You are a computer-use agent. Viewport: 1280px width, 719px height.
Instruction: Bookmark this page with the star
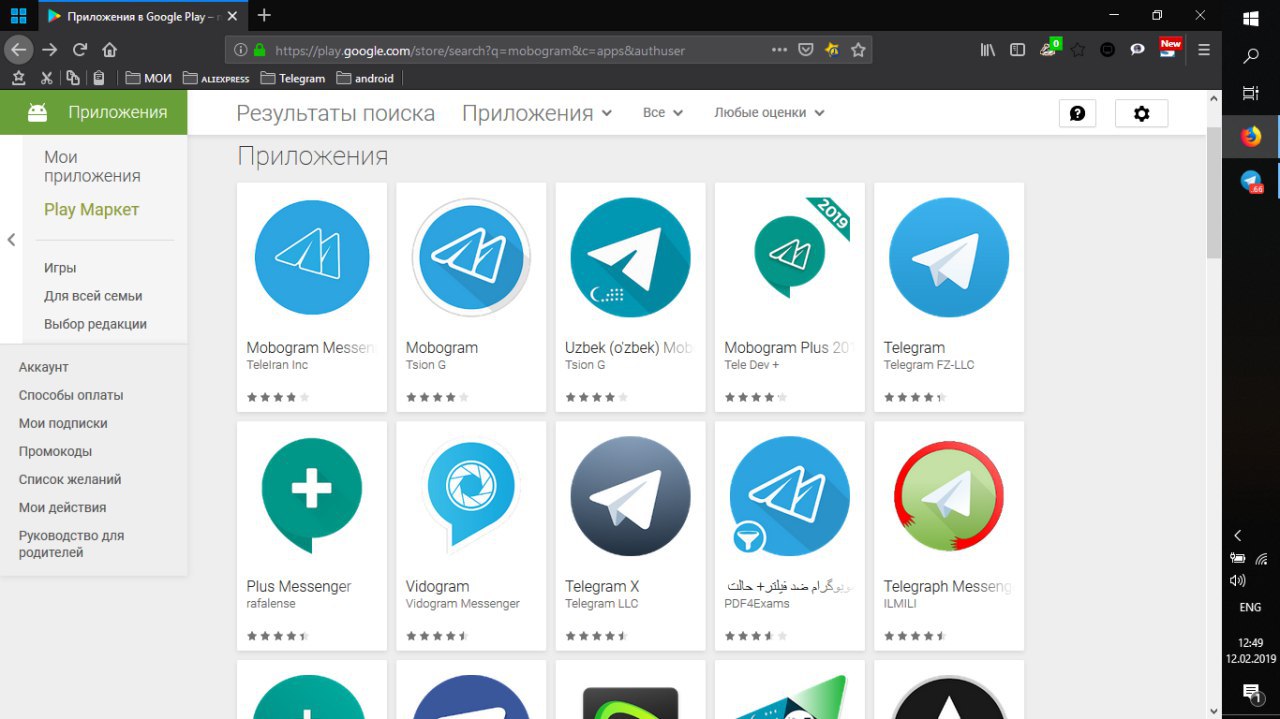coord(858,49)
